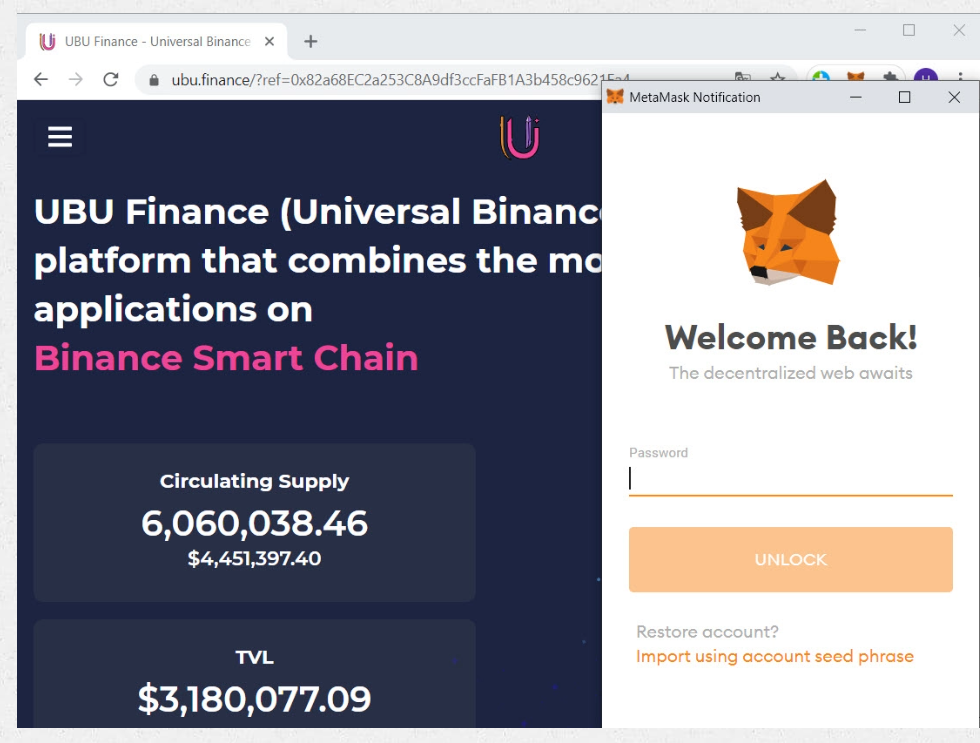980x743 pixels.
Task: Open the purple profile avatar menu
Action: pyautogui.click(x=926, y=76)
